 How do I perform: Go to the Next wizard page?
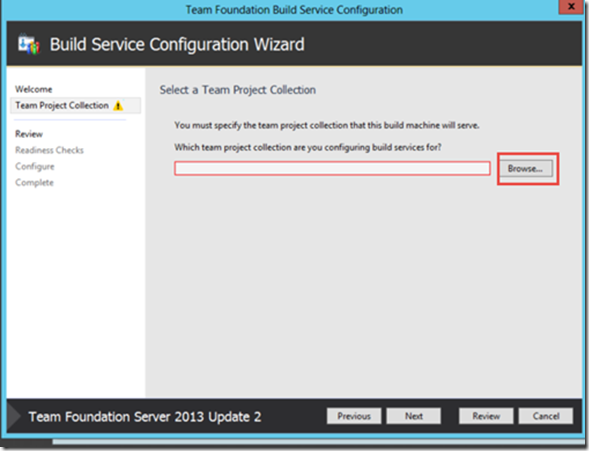414,416
